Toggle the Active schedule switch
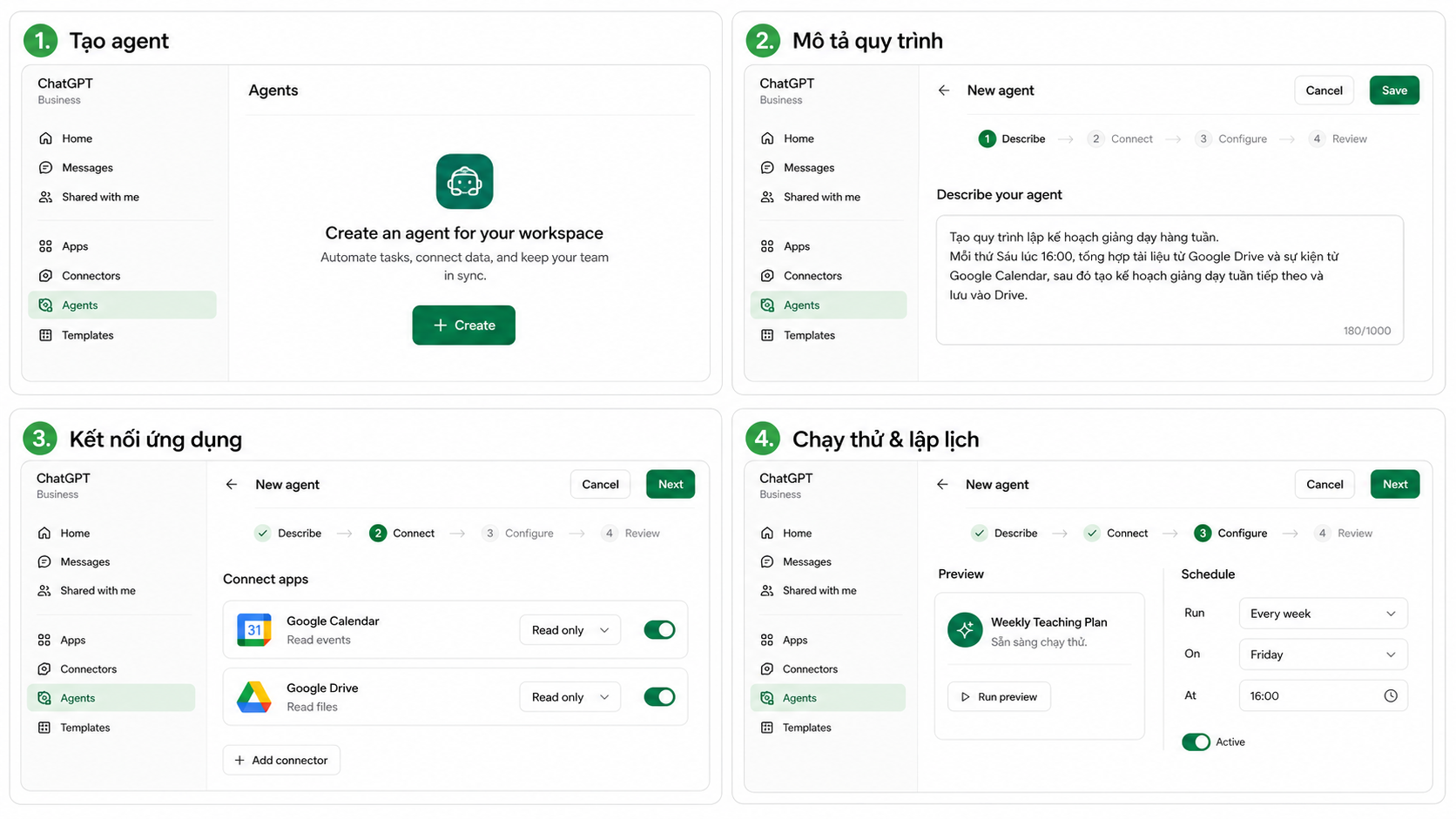The image size is (1456, 819). [x=1196, y=742]
